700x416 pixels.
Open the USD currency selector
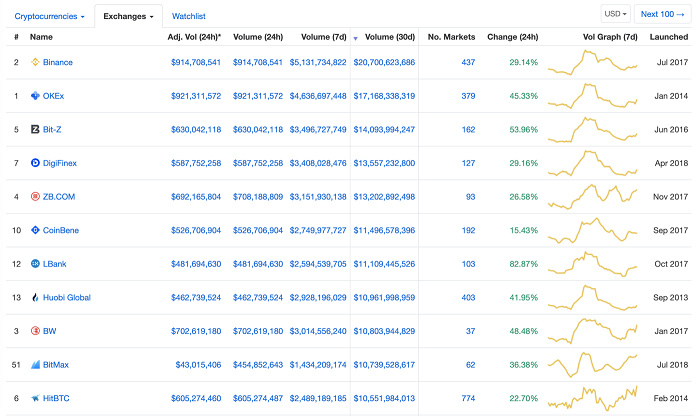point(614,14)
